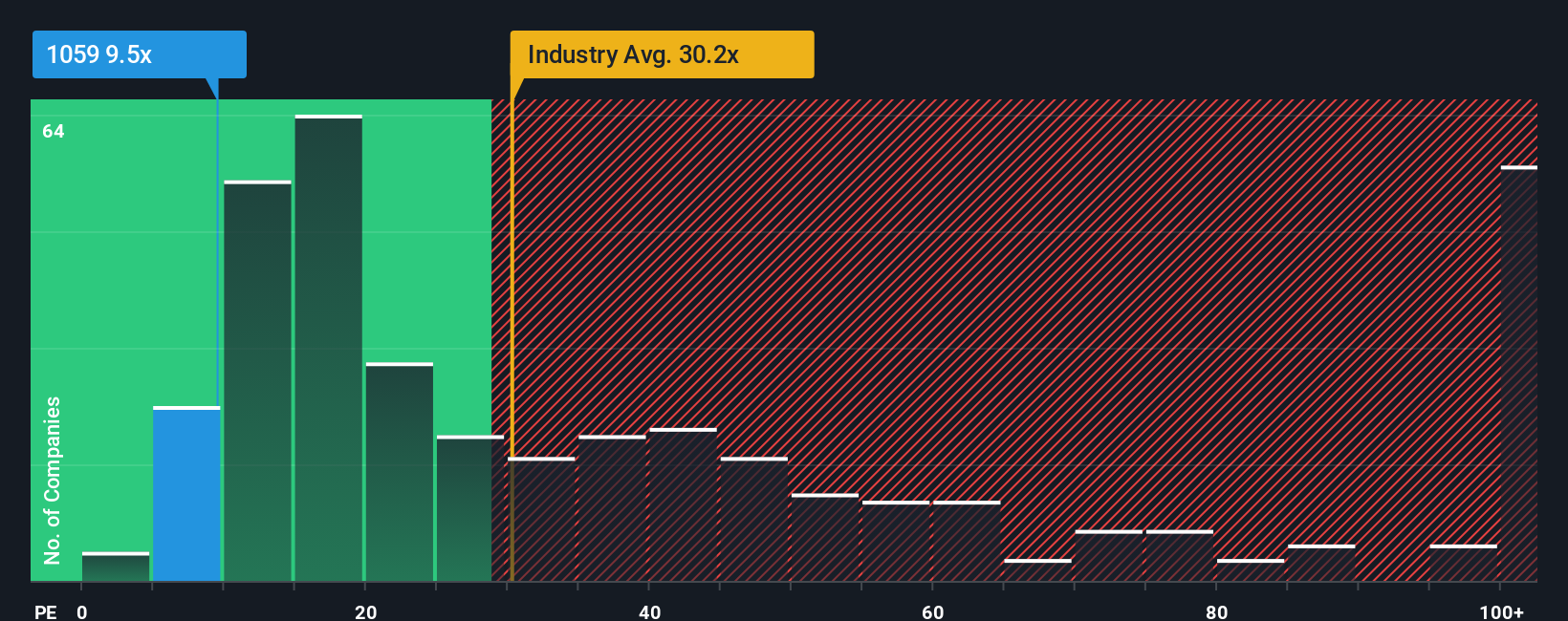Click the 'PE' axis label
Image resolution: width=1568 pixels, height=621 pixels.
[x=46, y=611]
